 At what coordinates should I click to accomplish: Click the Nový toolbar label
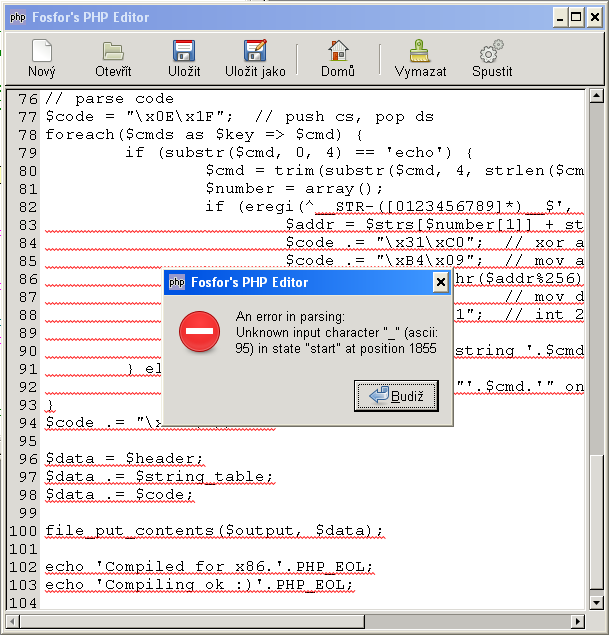tap(42, 71)
